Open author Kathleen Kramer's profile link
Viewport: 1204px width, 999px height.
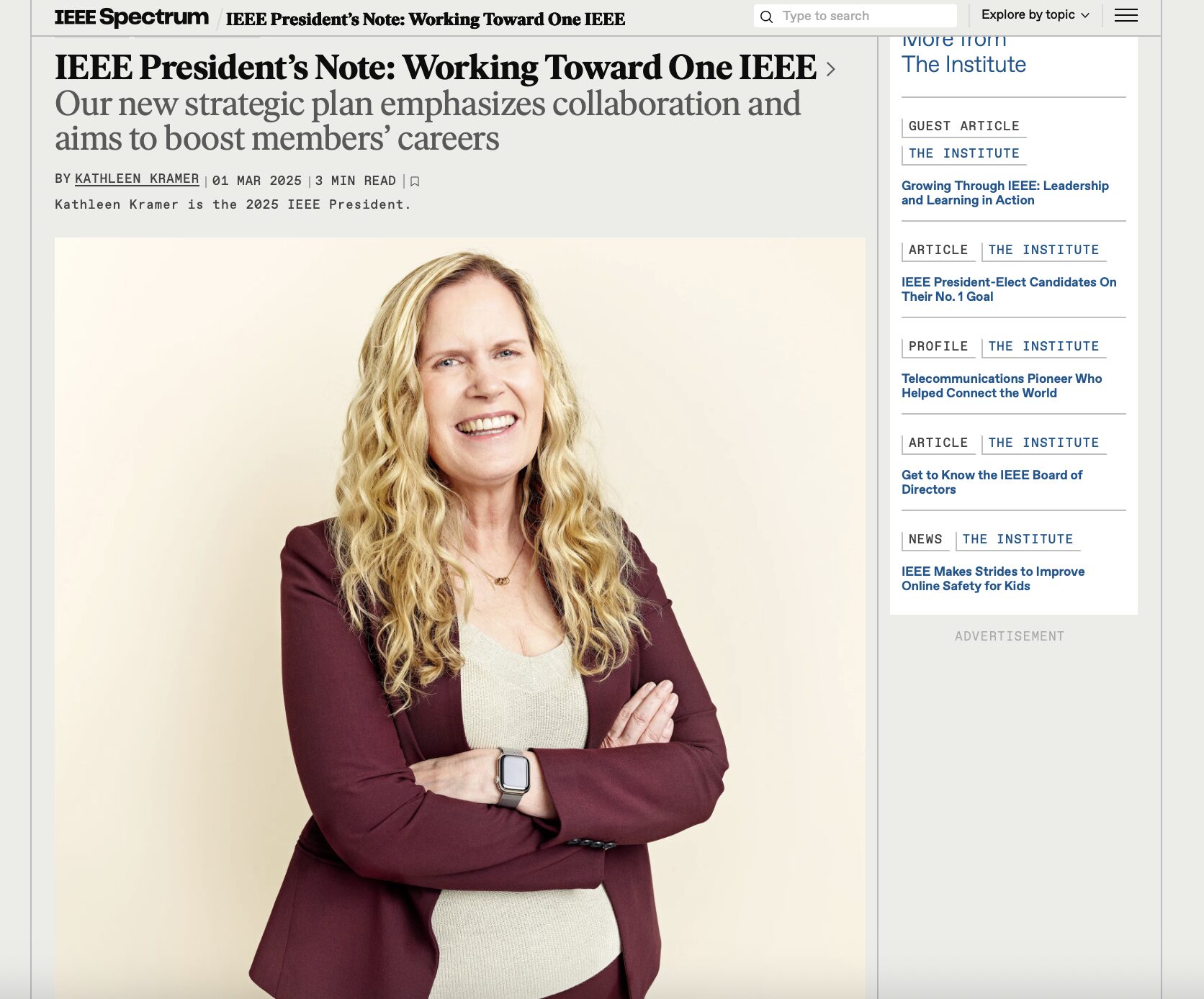137,178
